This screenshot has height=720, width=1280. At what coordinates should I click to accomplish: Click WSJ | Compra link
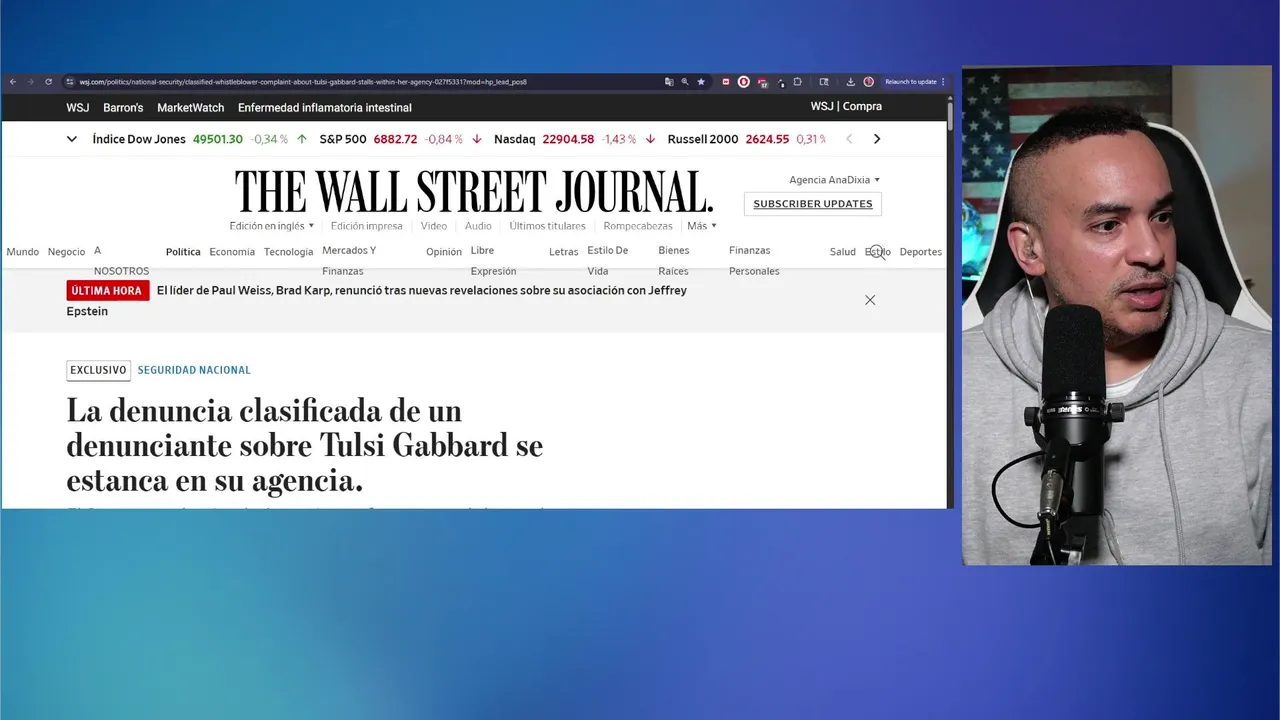coord(846,106)
